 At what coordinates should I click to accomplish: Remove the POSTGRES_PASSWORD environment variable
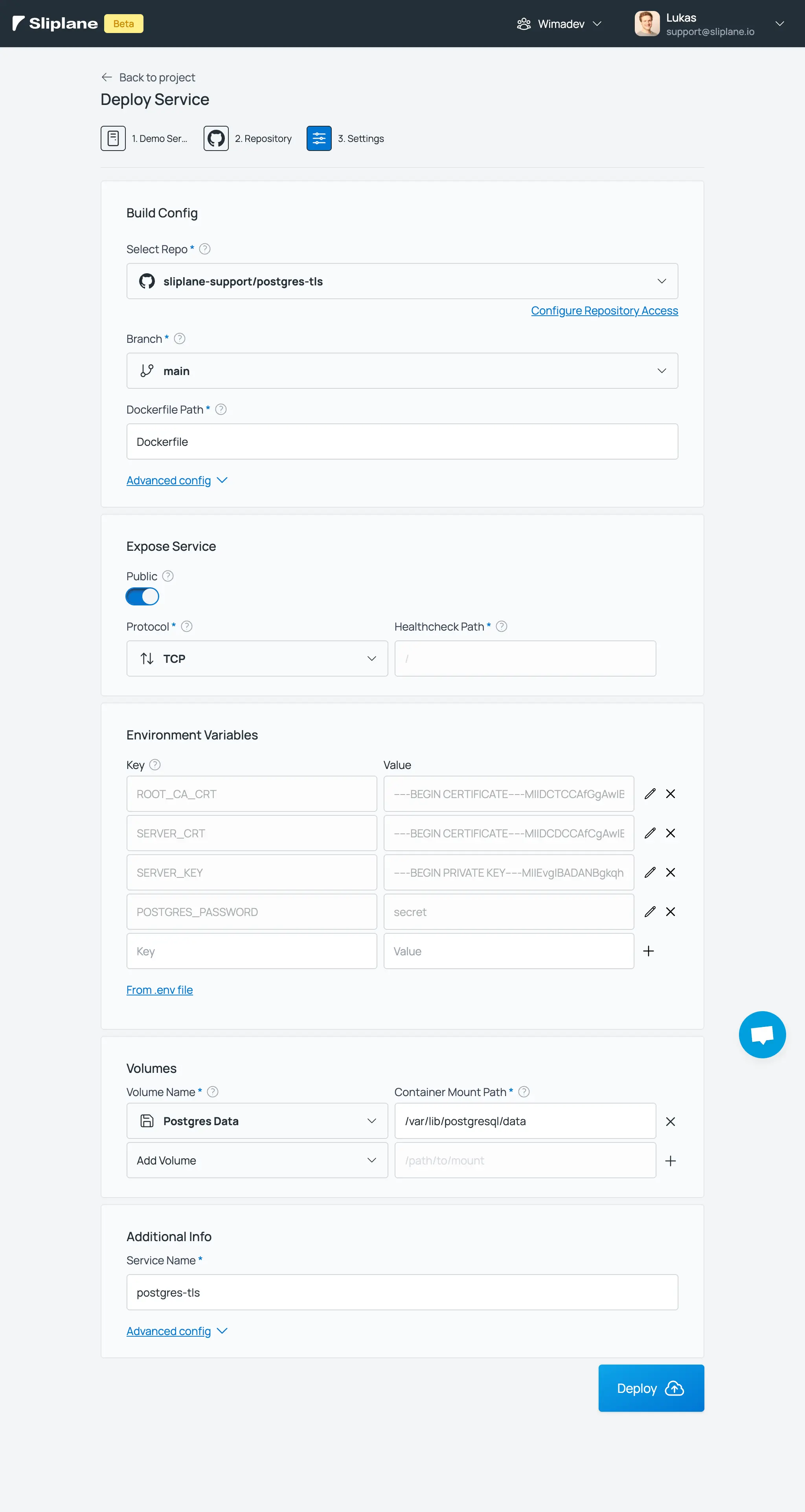coord(670,912)
